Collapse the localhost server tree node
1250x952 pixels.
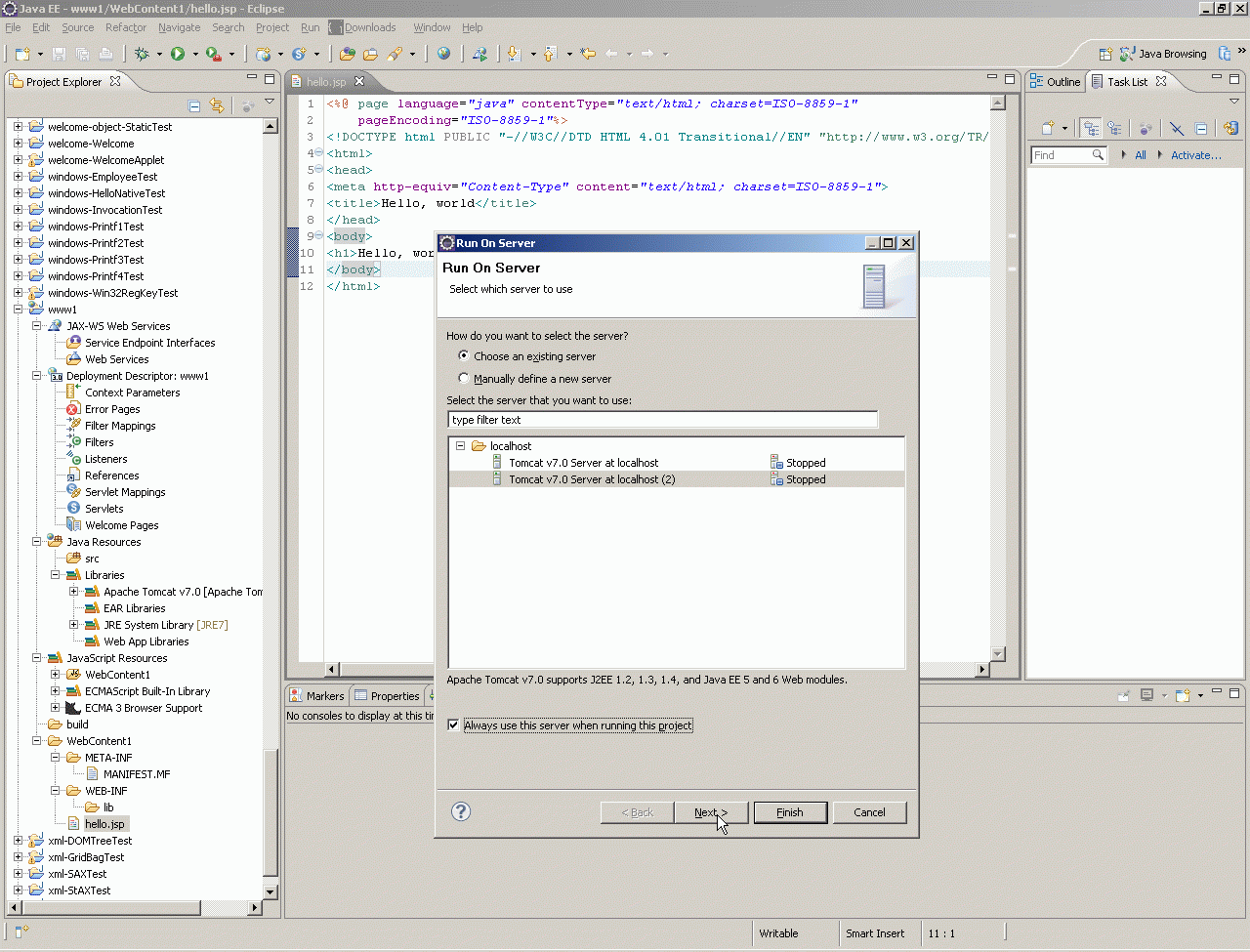click(460, 446)
